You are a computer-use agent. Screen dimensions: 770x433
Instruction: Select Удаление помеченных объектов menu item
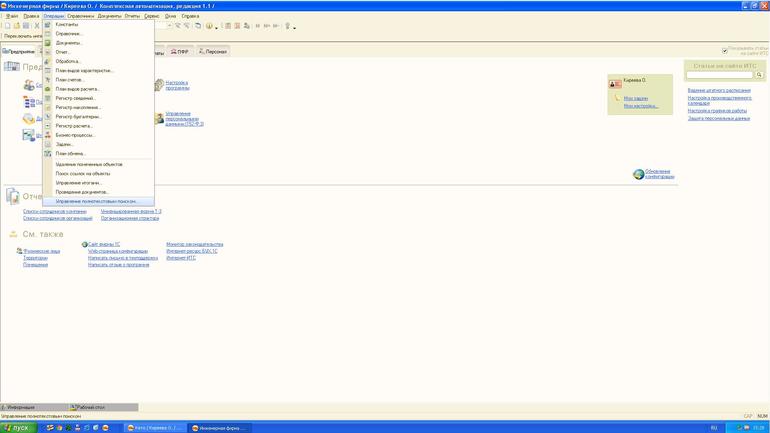tap(88, 164)
